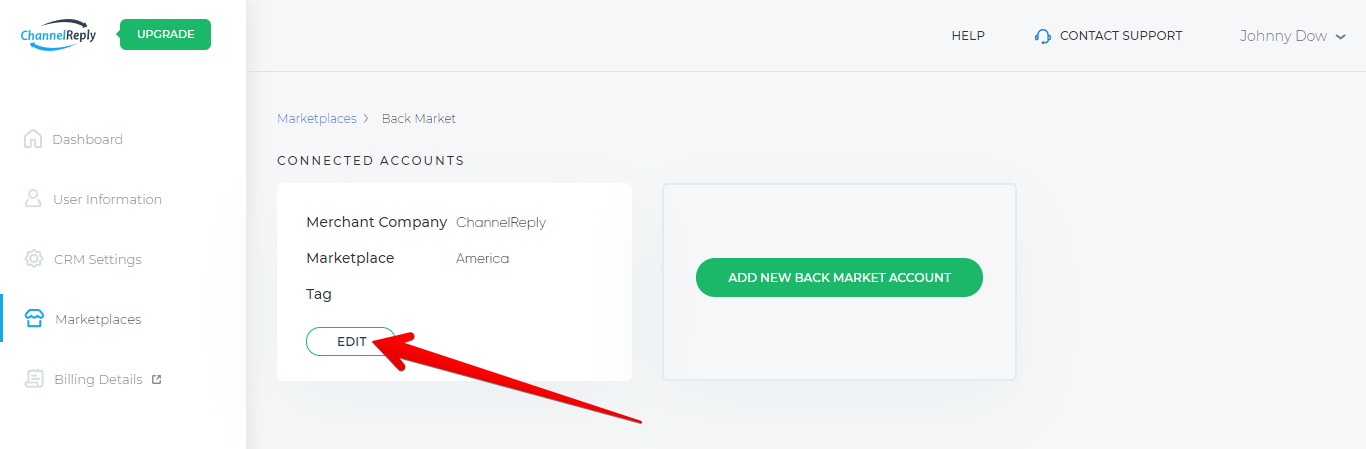Viewport: 1366px width, 449px height.
Task: Add a new Back Market account
Action: [839, 277]
